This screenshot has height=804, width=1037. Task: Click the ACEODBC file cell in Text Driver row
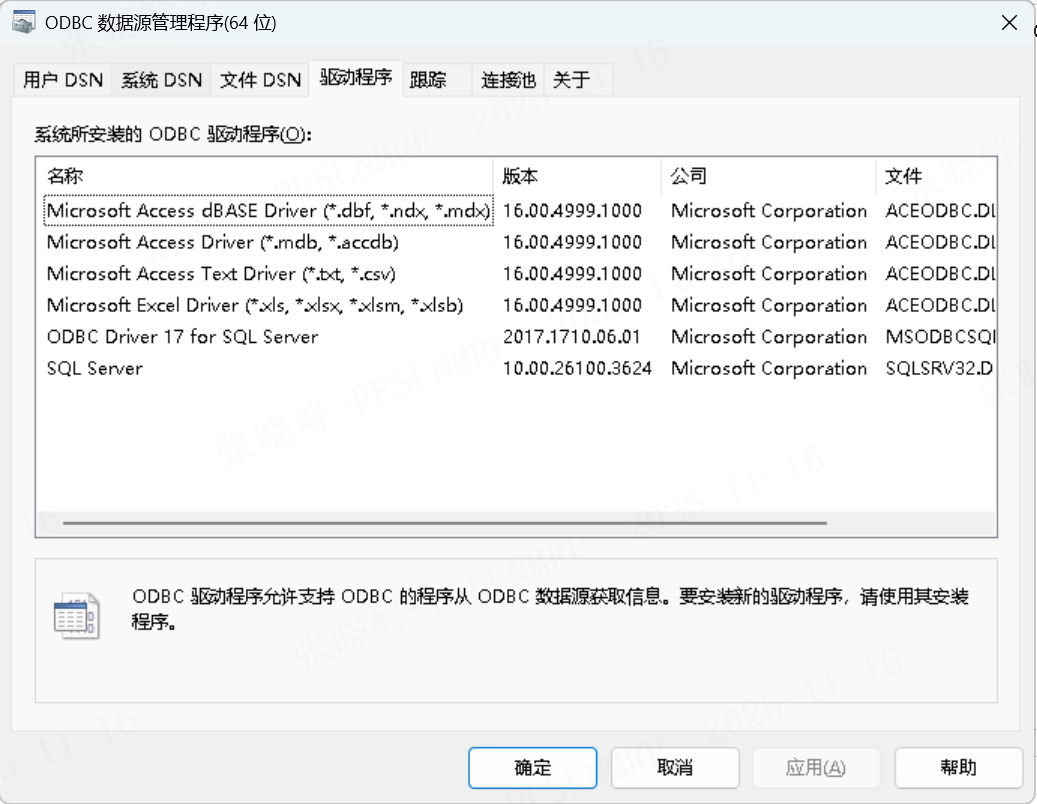point(940,274)
